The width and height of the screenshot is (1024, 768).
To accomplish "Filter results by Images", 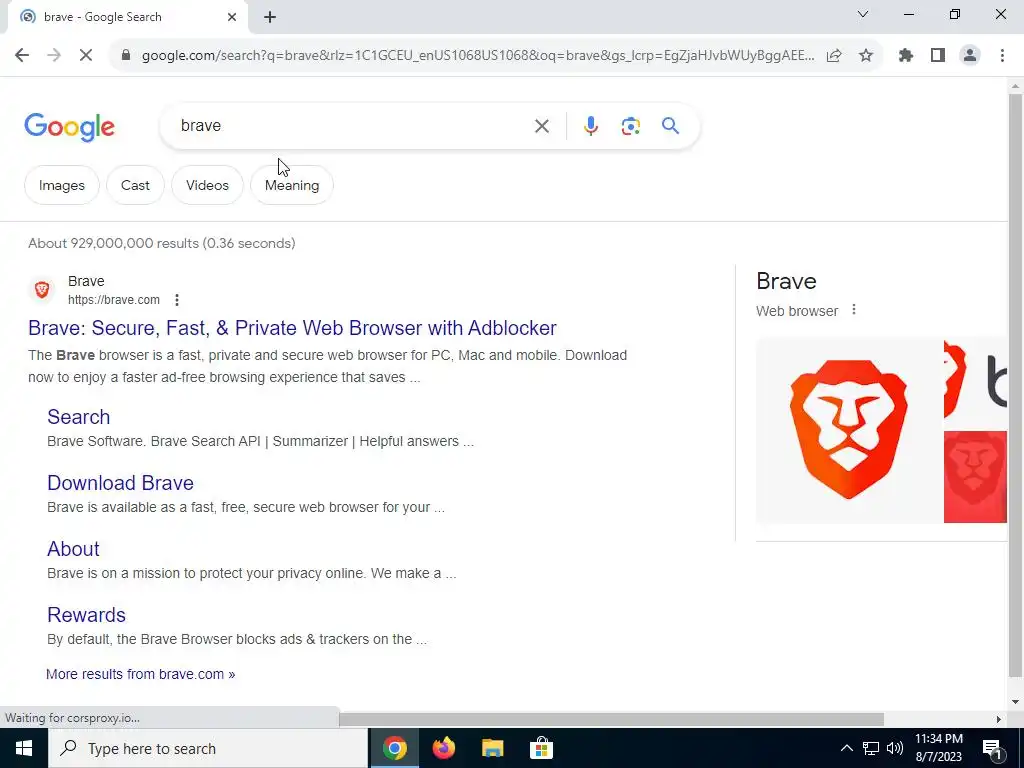I will pos(61,185).
